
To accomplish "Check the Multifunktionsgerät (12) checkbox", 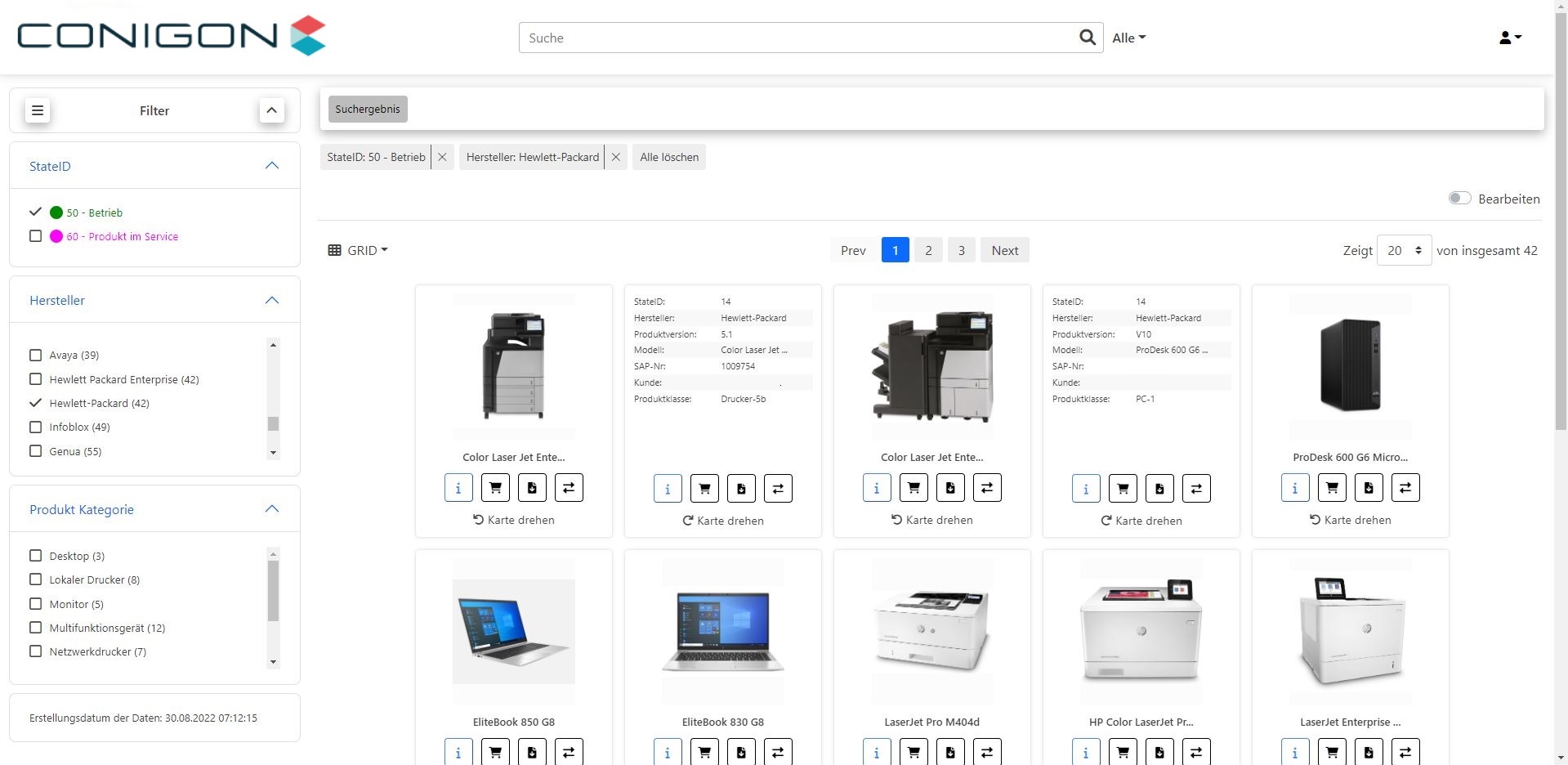I will (x=35, y=628).
